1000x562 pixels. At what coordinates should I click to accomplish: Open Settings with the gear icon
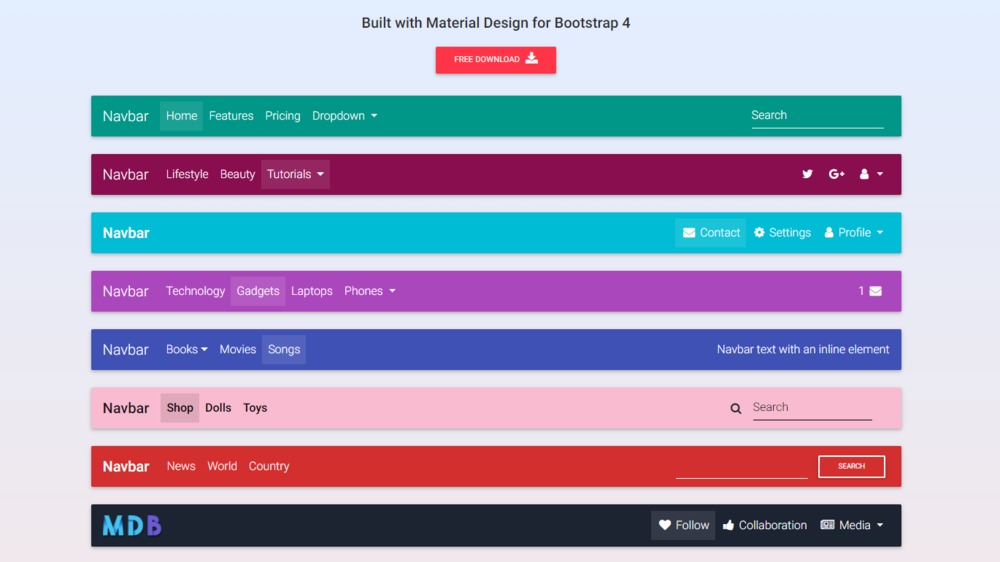(x=782, y=233)
